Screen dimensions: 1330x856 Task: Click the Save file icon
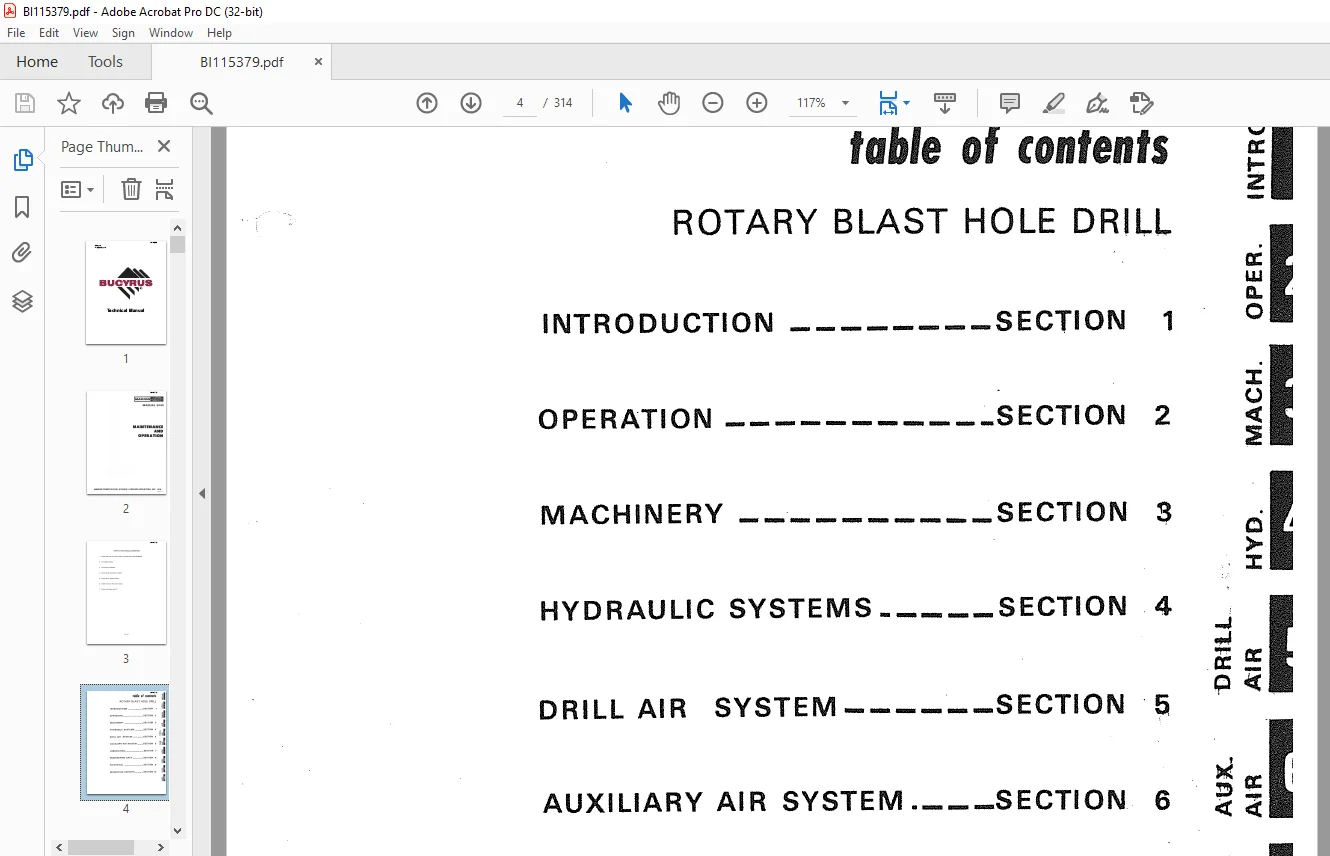pos(25,103)
